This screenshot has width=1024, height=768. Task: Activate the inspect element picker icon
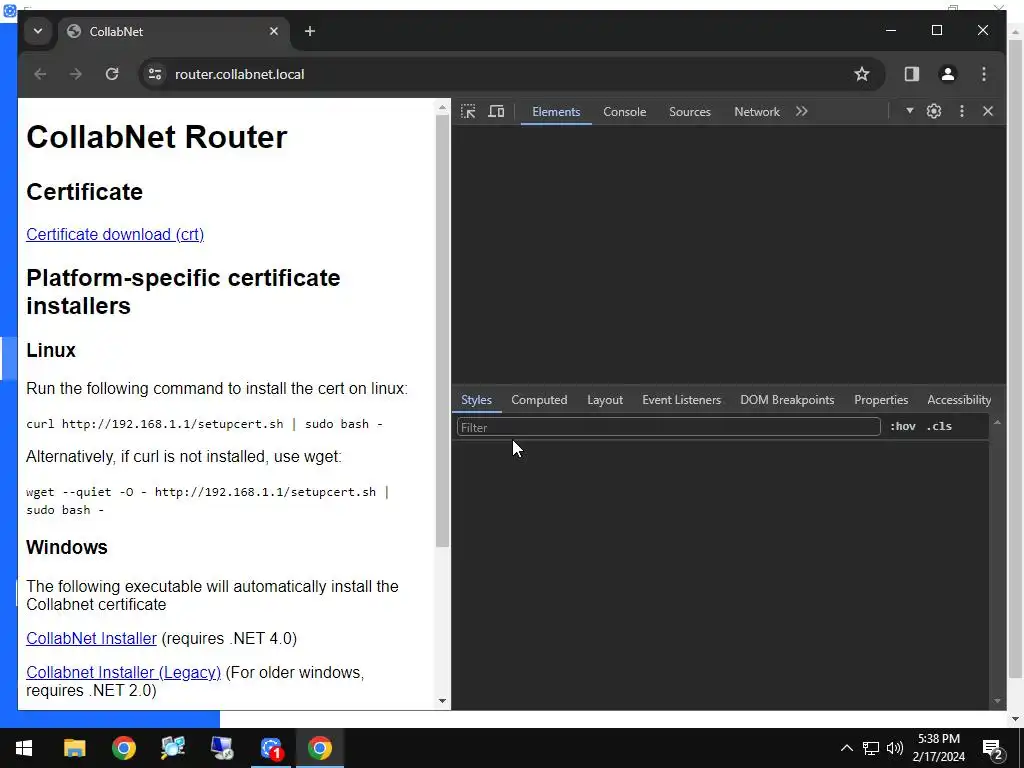click(x=468, y=112)
